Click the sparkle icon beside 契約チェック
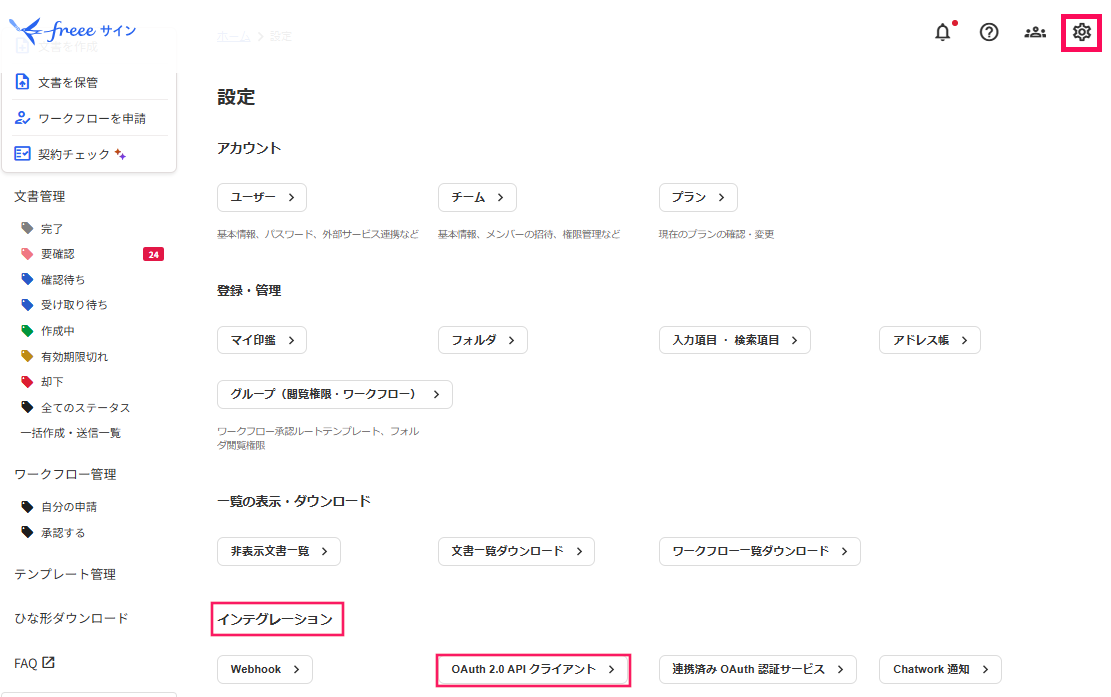1111x697 pixels. 120,154
